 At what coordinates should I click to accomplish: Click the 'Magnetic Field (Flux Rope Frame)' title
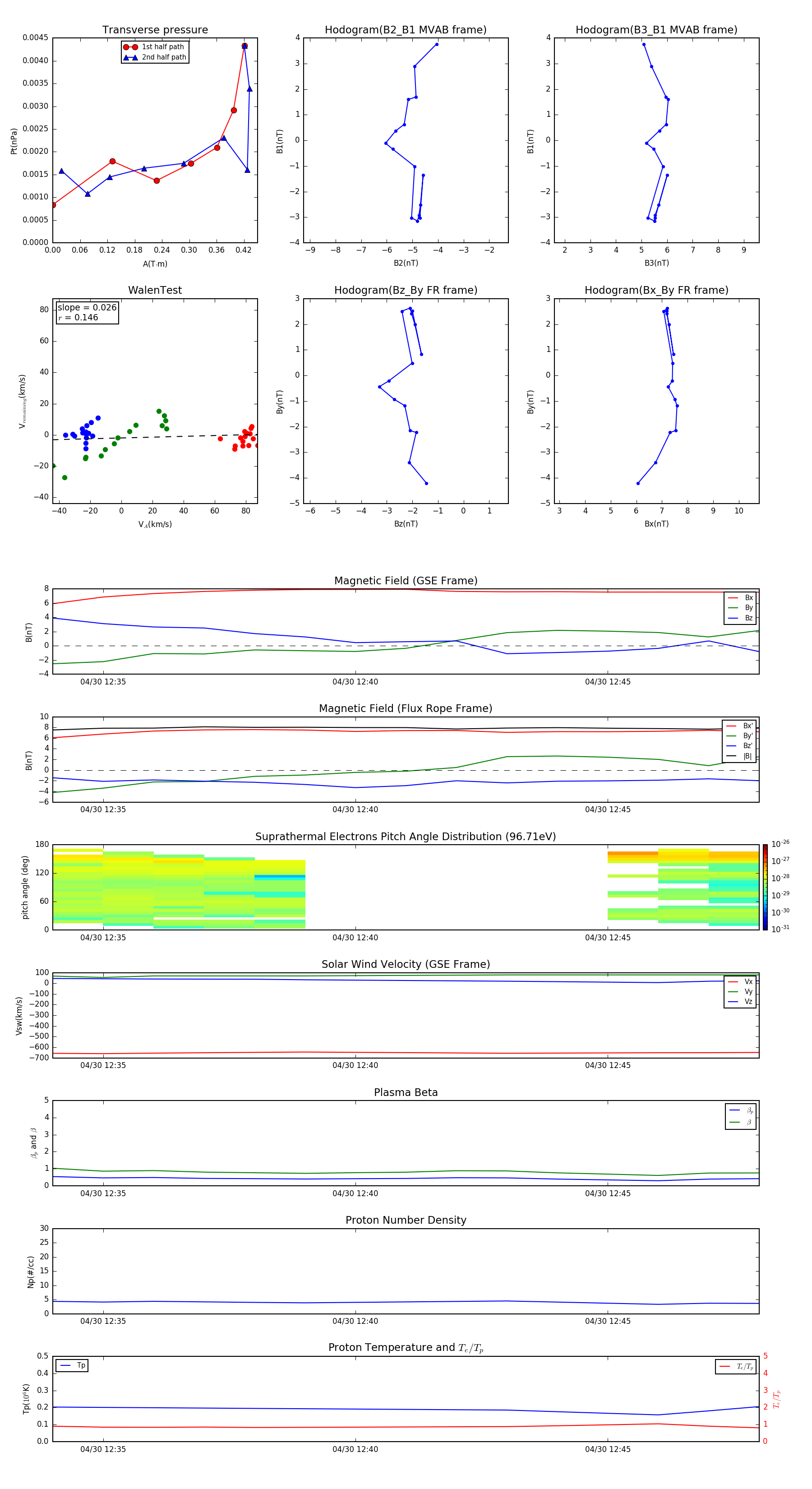(406, 709)
